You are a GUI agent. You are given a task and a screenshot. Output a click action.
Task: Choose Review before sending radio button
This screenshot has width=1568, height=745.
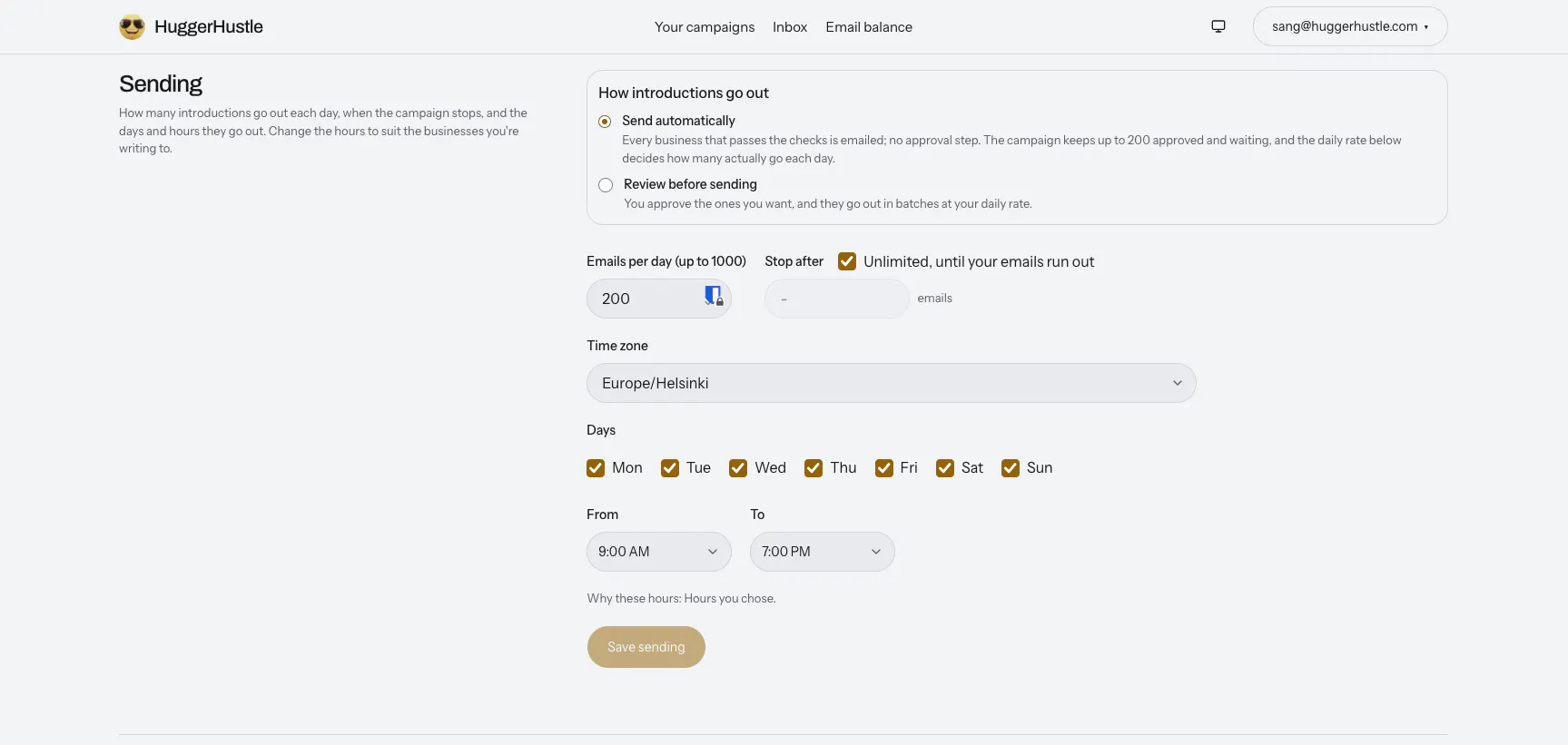(606, 185)
